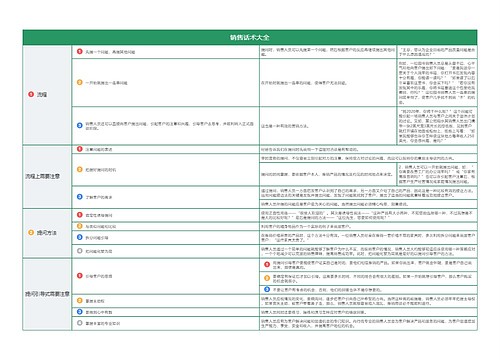Select the red priority-1 icon in 流程's first row
Viewport: 500px width, 360px height.
80,51
